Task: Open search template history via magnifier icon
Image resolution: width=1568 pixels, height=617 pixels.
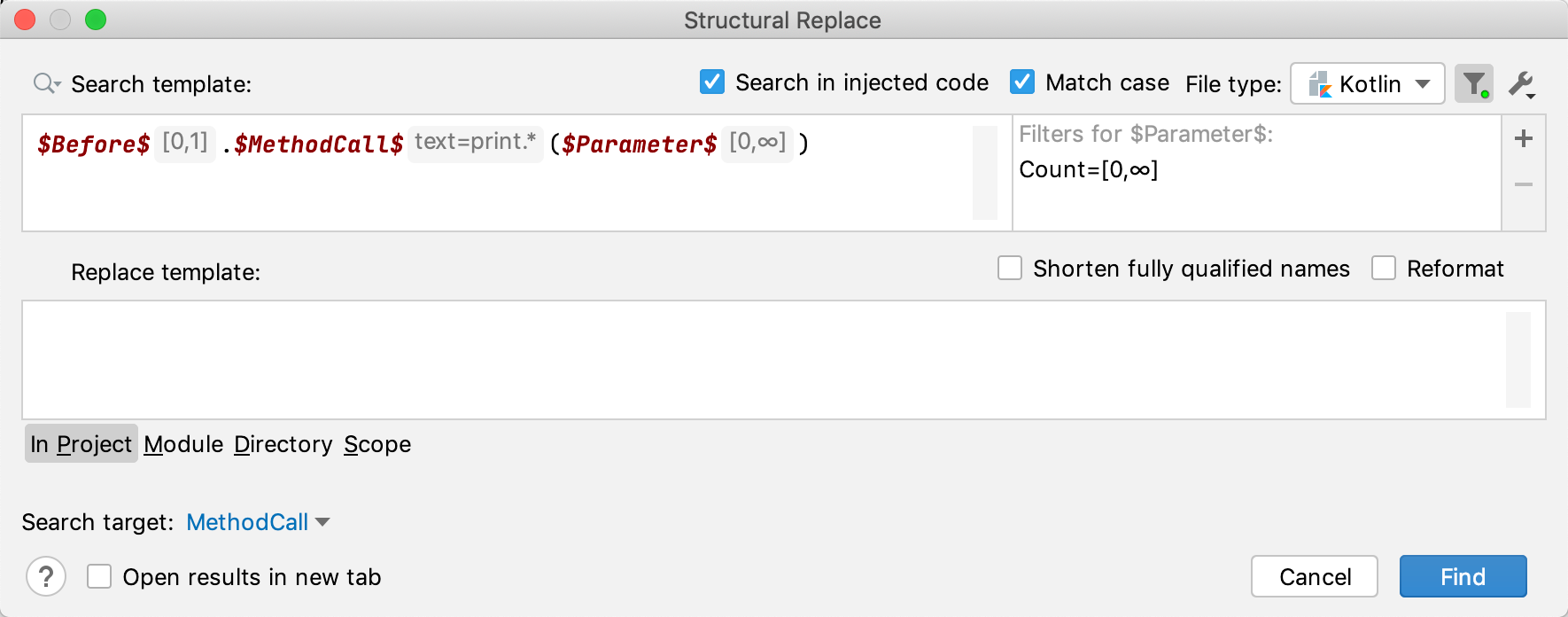Action: (46, 83)
